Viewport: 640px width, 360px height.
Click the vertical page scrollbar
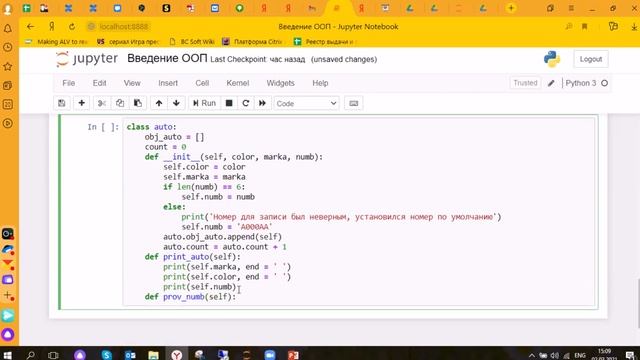coord(638,303)
